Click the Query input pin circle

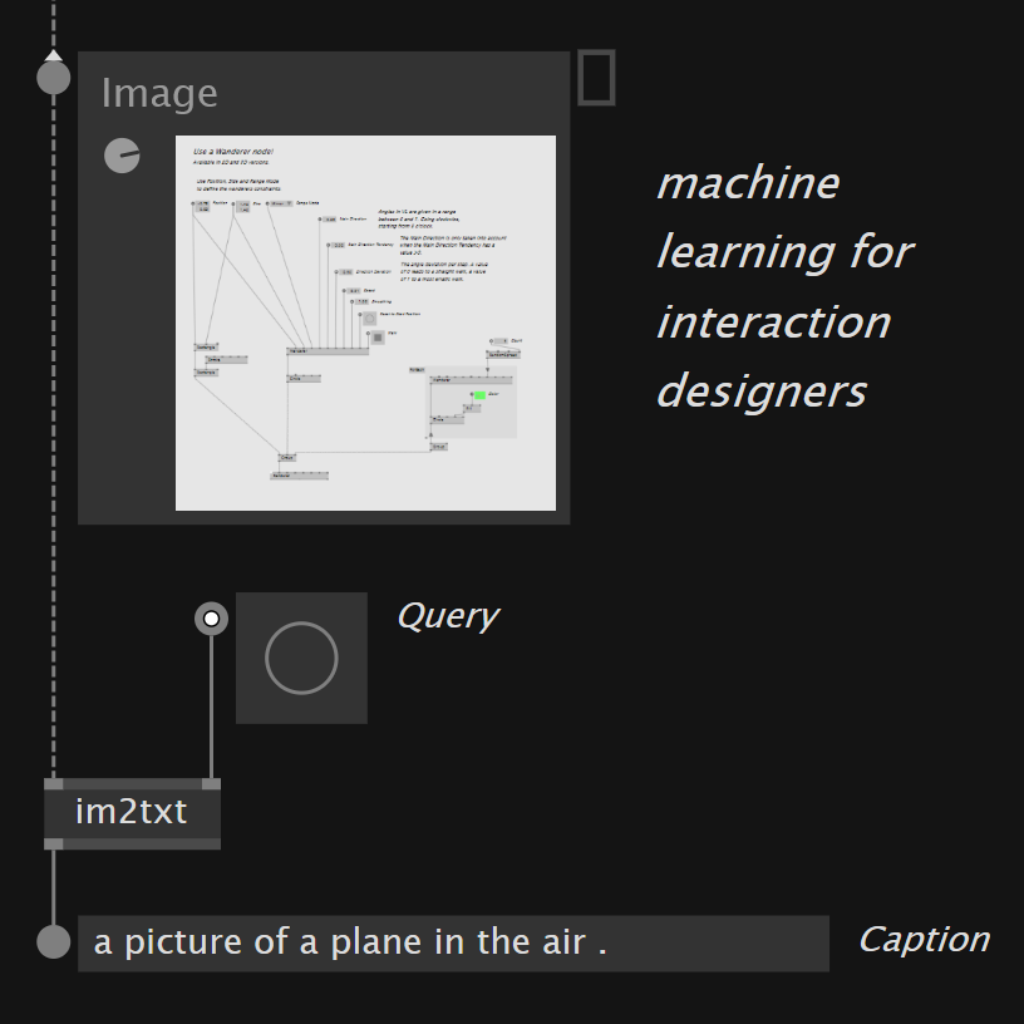(211, 618)
